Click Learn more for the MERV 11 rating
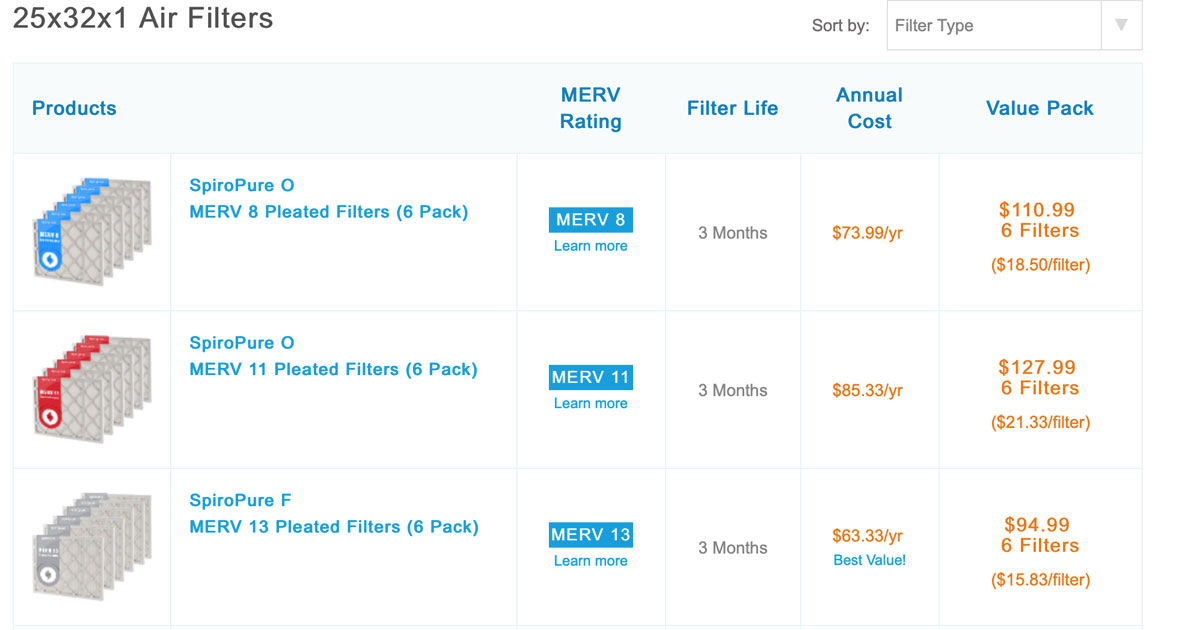The height and width of the screenshot is (630, 1200). 590,403
